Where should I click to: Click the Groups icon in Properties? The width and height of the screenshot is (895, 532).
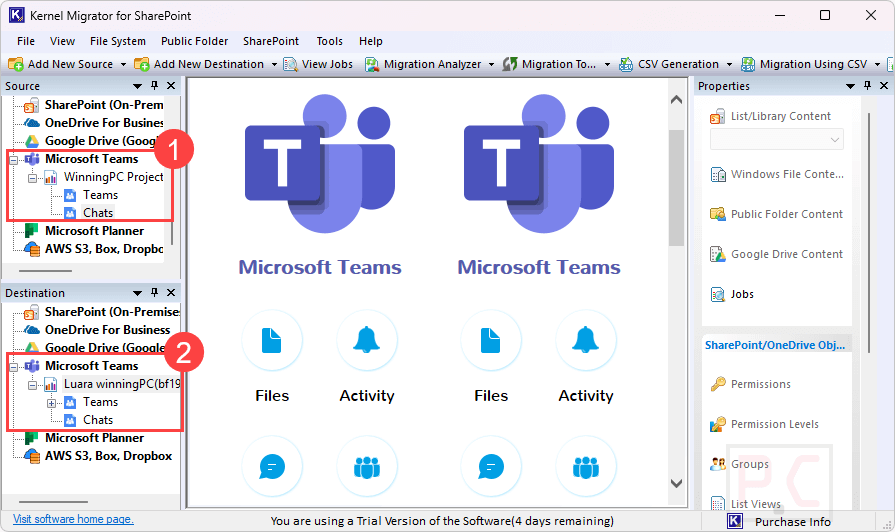[717, 464]
